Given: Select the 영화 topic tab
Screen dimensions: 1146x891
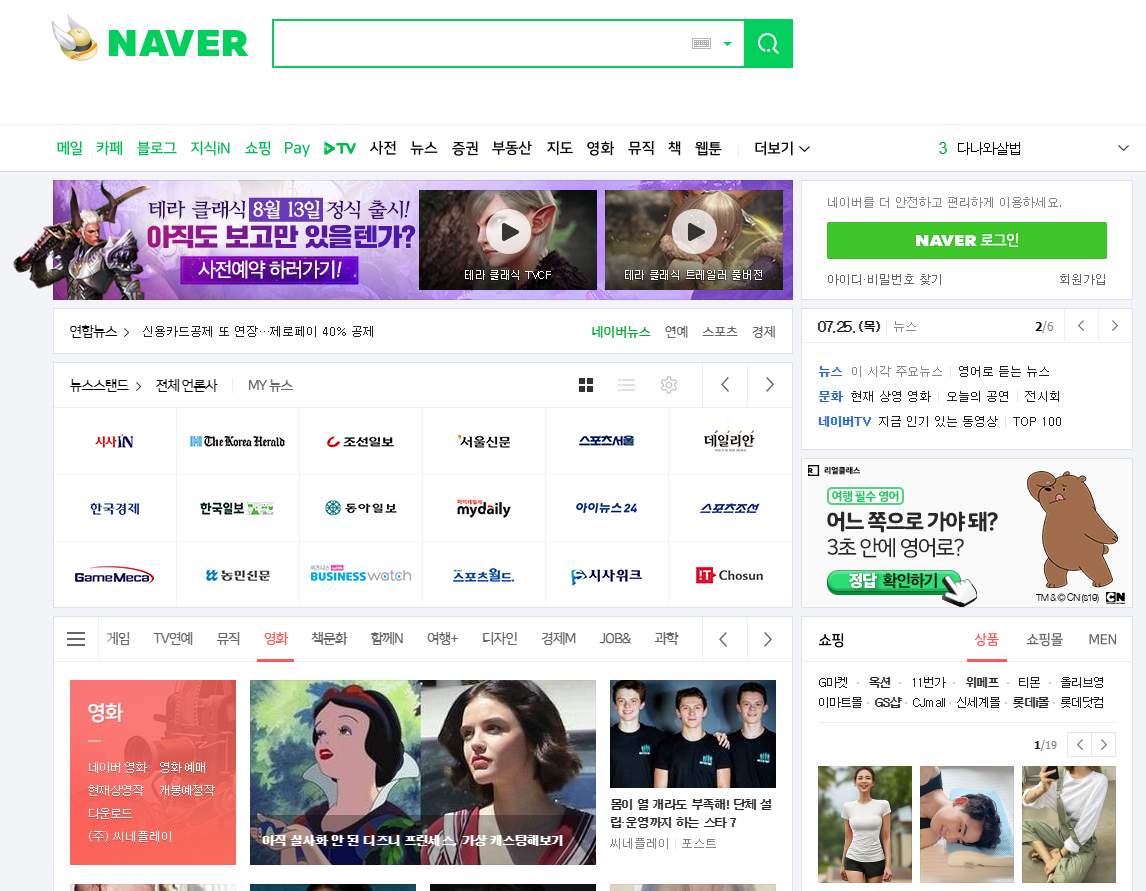Looking at the screenshot, I should coord(276,639).
